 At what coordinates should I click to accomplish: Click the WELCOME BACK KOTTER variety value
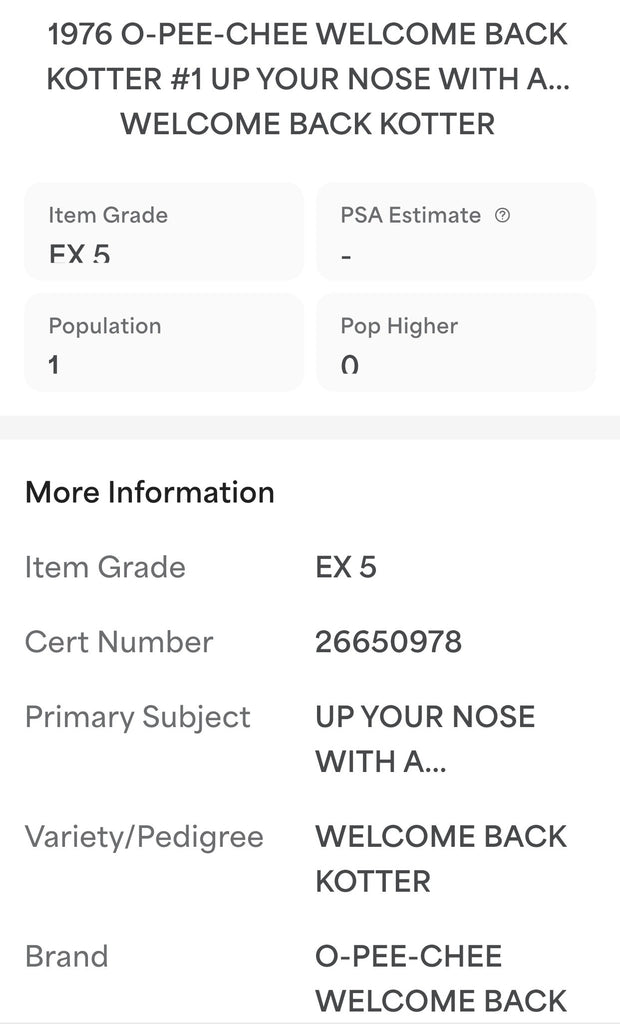[x=441, y=858]
